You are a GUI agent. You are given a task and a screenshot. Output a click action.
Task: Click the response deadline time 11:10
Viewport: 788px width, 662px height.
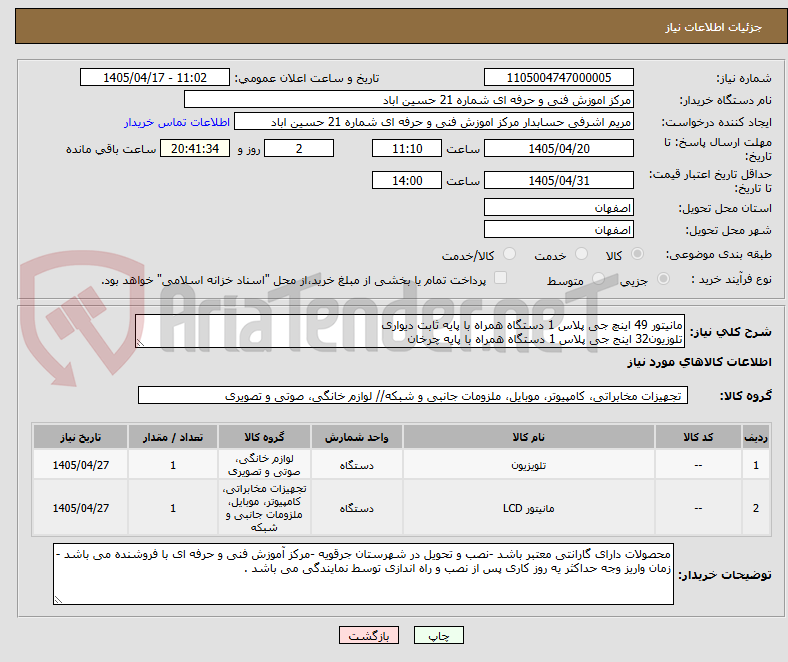pos(407,148)
